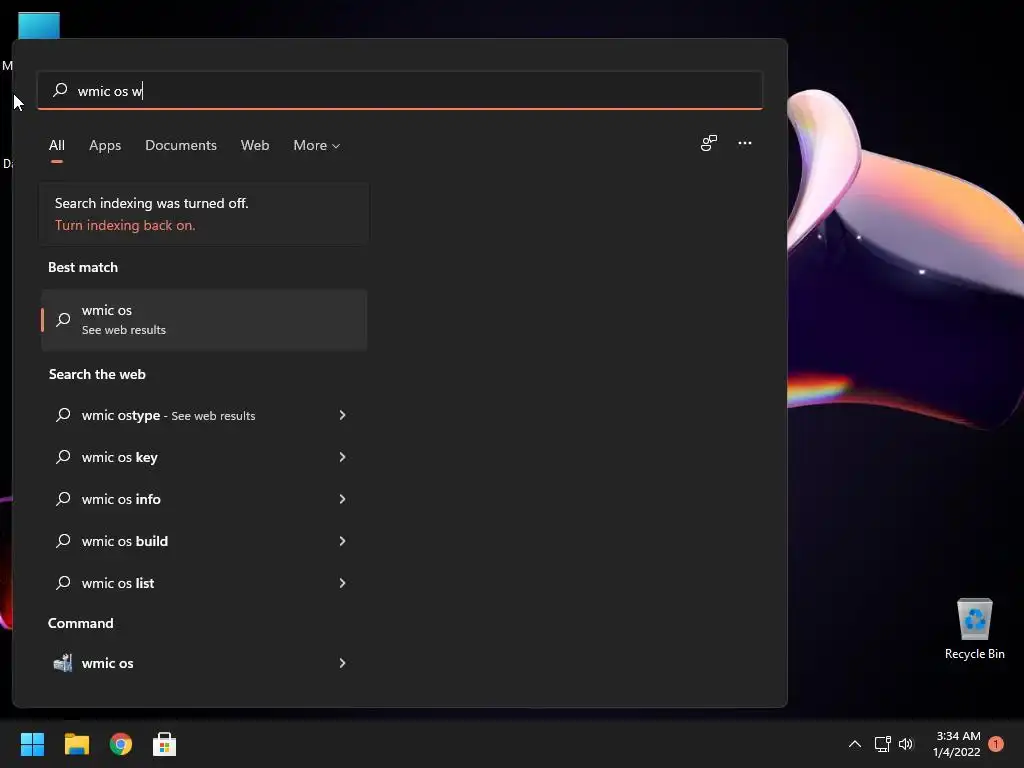Launch File Explorer from taskbar
Image resolution: width=1024 pixels, height=768 pixels.
[x=76, y=744]
